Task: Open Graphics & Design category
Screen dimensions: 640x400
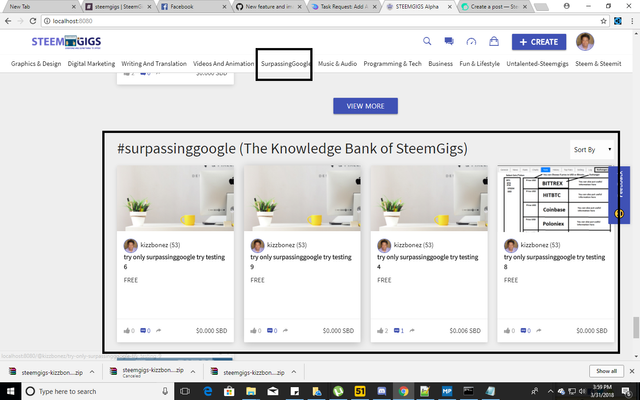Action: 36,64
